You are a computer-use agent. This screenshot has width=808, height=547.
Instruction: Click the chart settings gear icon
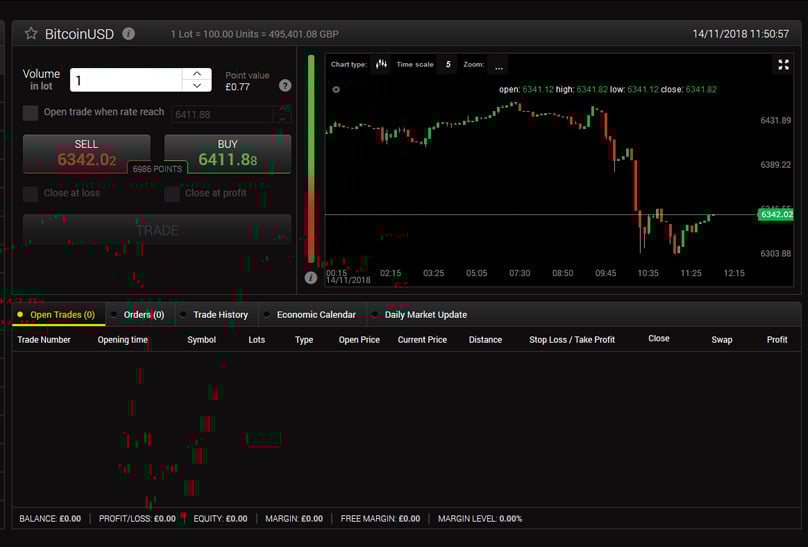[x=336, y=90]
